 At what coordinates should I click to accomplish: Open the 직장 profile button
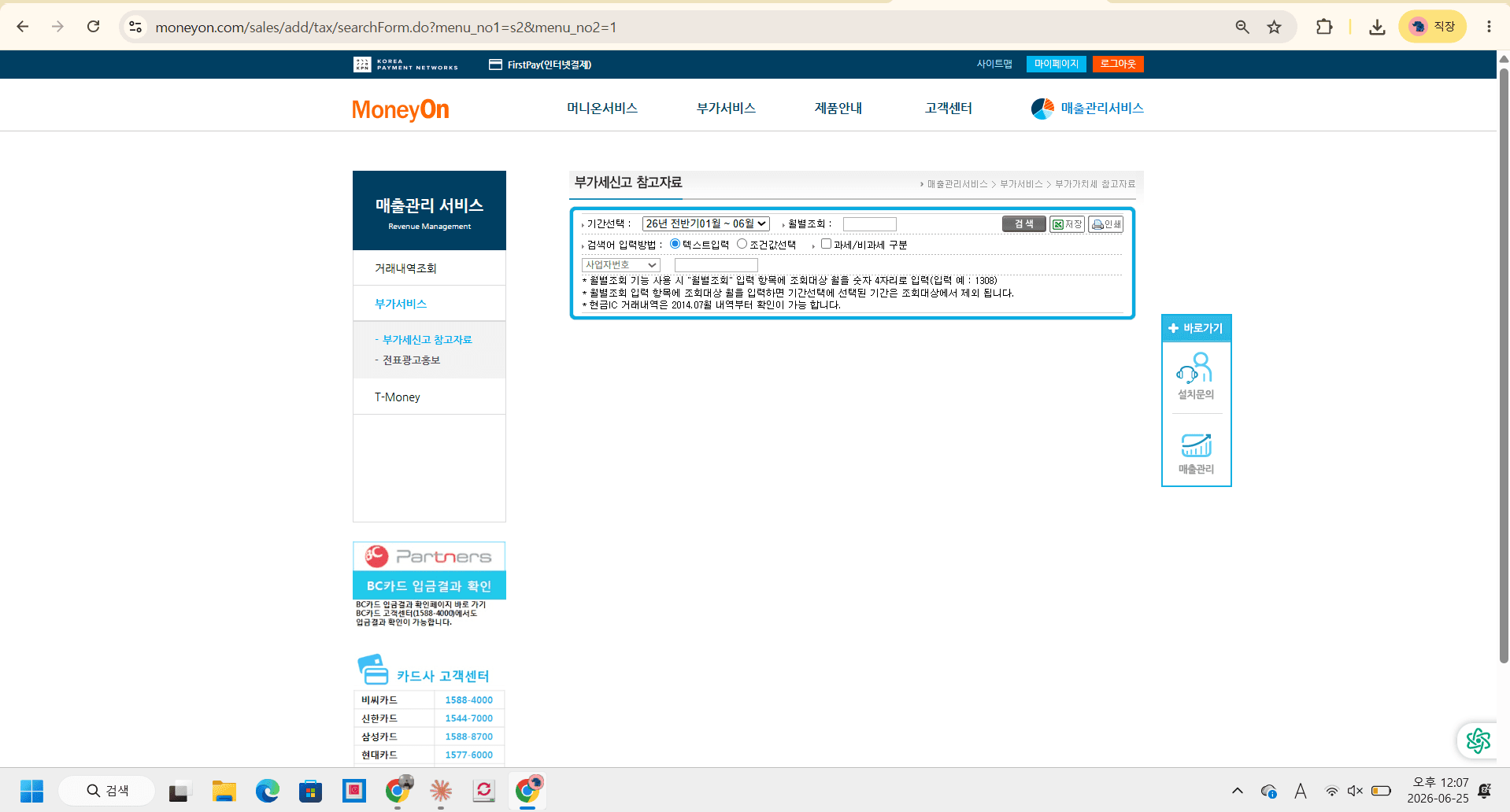(x=1432, y=27)
